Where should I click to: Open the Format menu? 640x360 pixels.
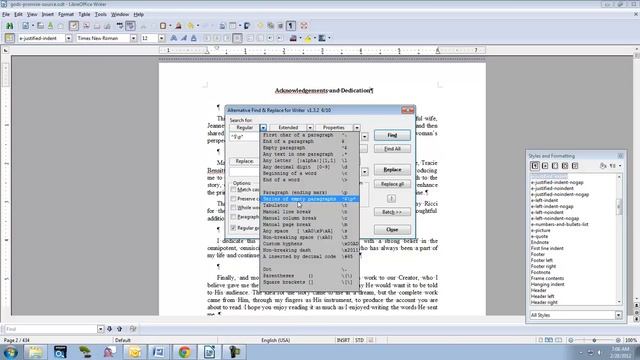(x=66, y=14)
